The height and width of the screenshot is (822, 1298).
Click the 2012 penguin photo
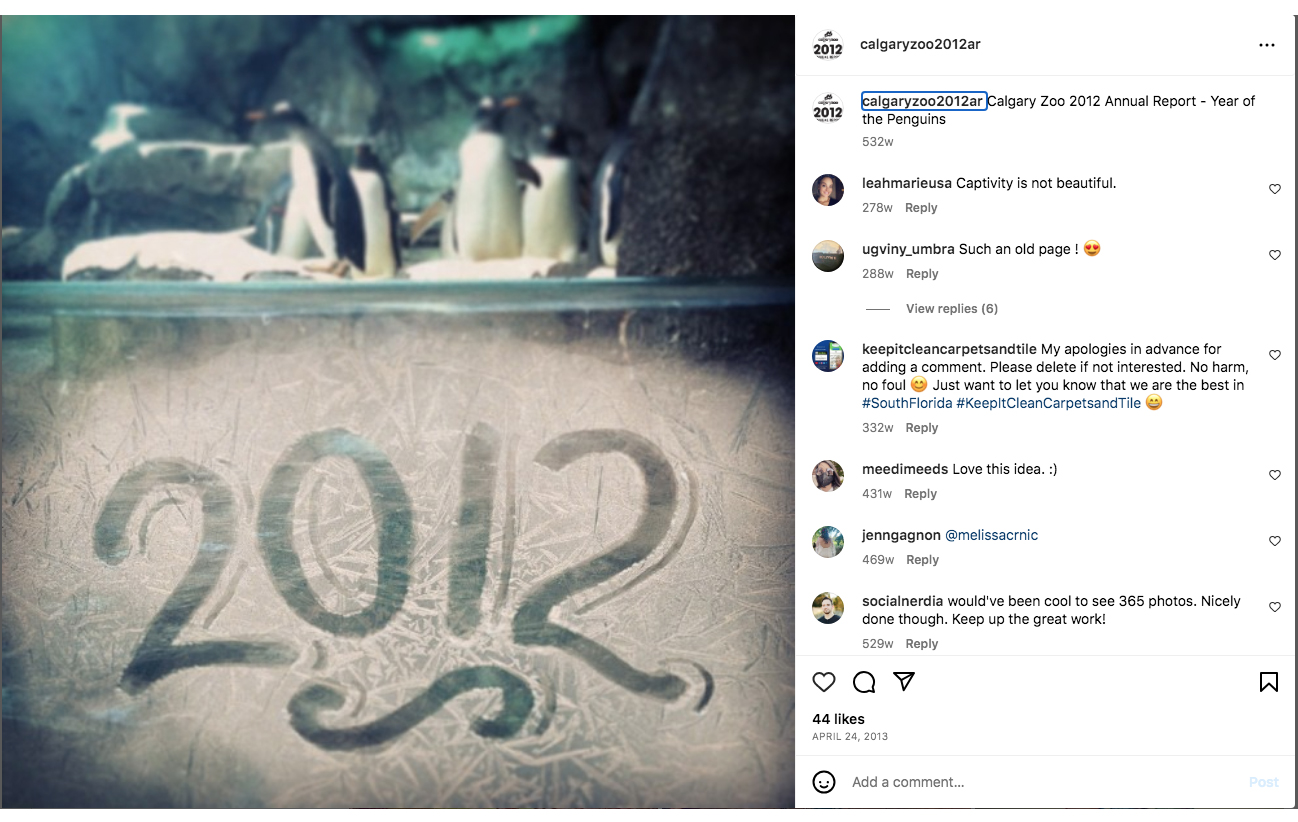pyautogui.click(x=398, y=412)
